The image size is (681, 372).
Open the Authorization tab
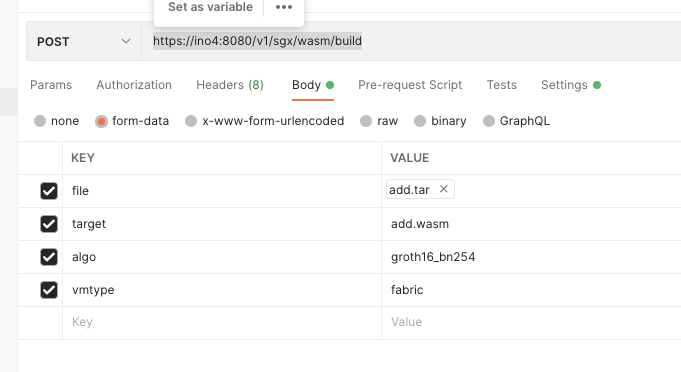tap(134, 85)
